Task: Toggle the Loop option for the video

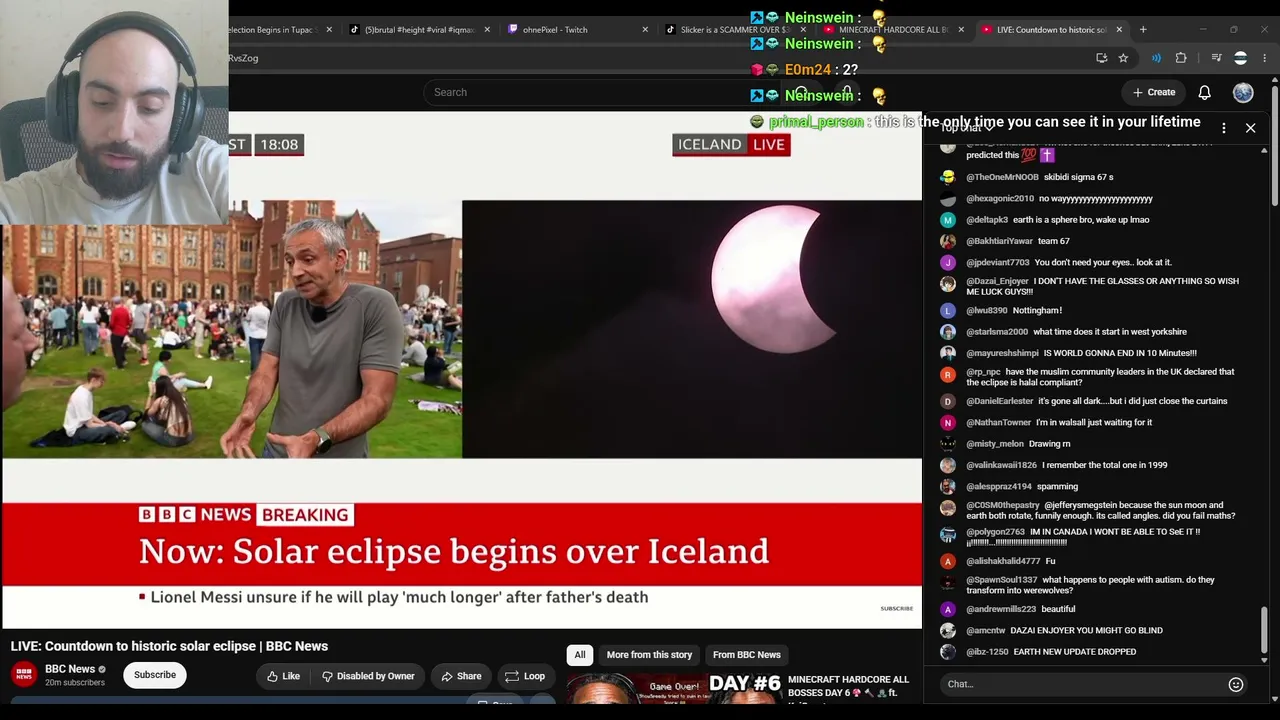Action: pos(525,676)
